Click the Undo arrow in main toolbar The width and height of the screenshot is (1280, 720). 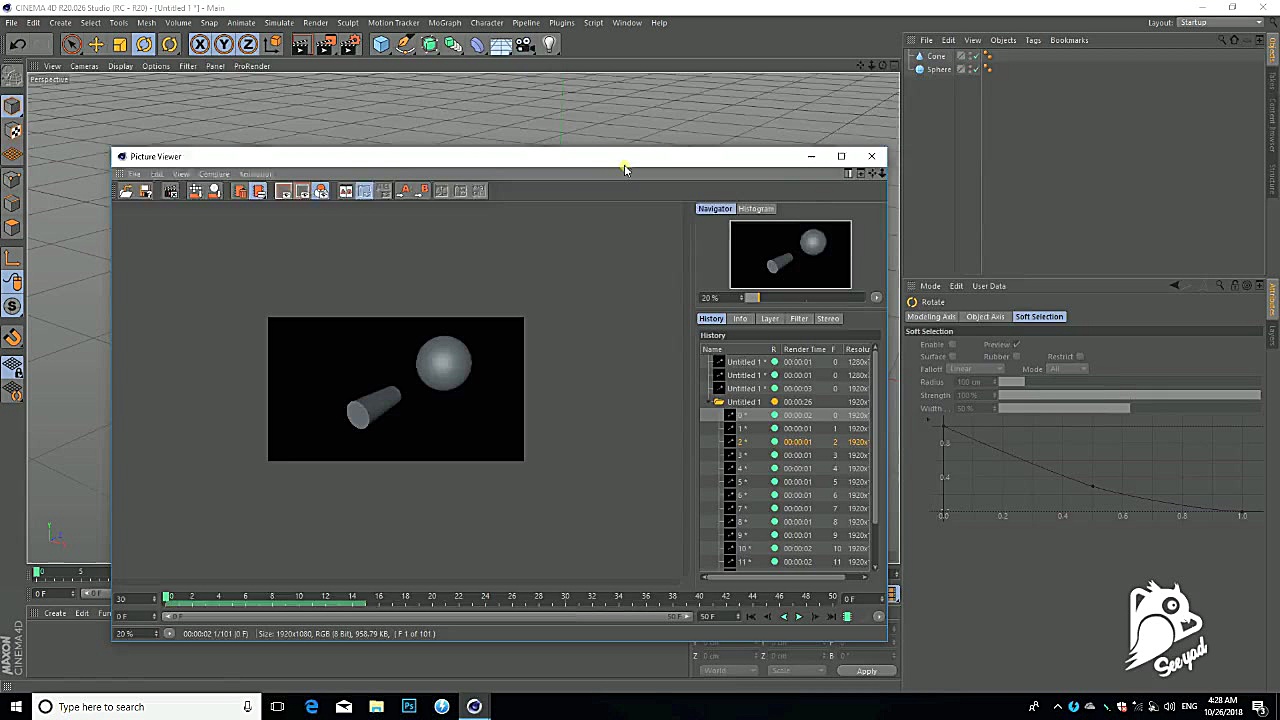(18, 44)
